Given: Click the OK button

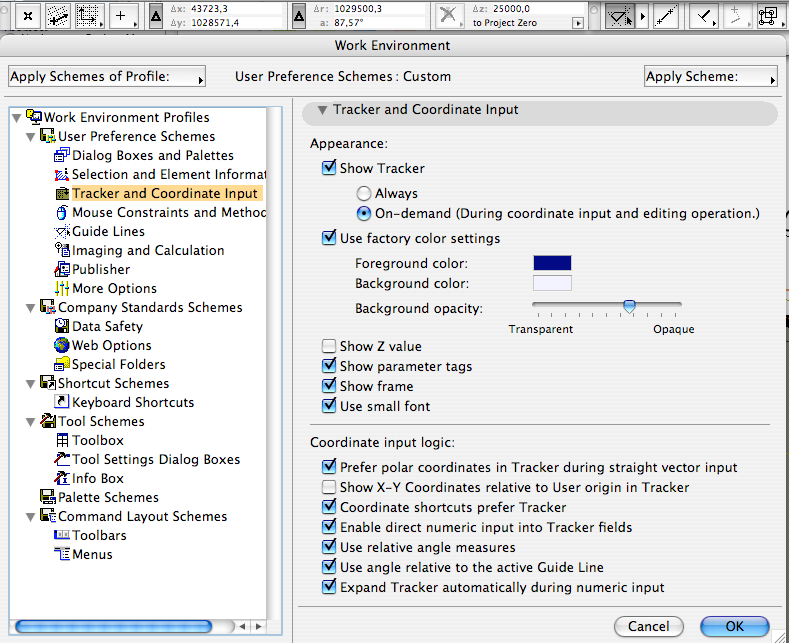Looking at the screenshot, I should coord(735,626).
